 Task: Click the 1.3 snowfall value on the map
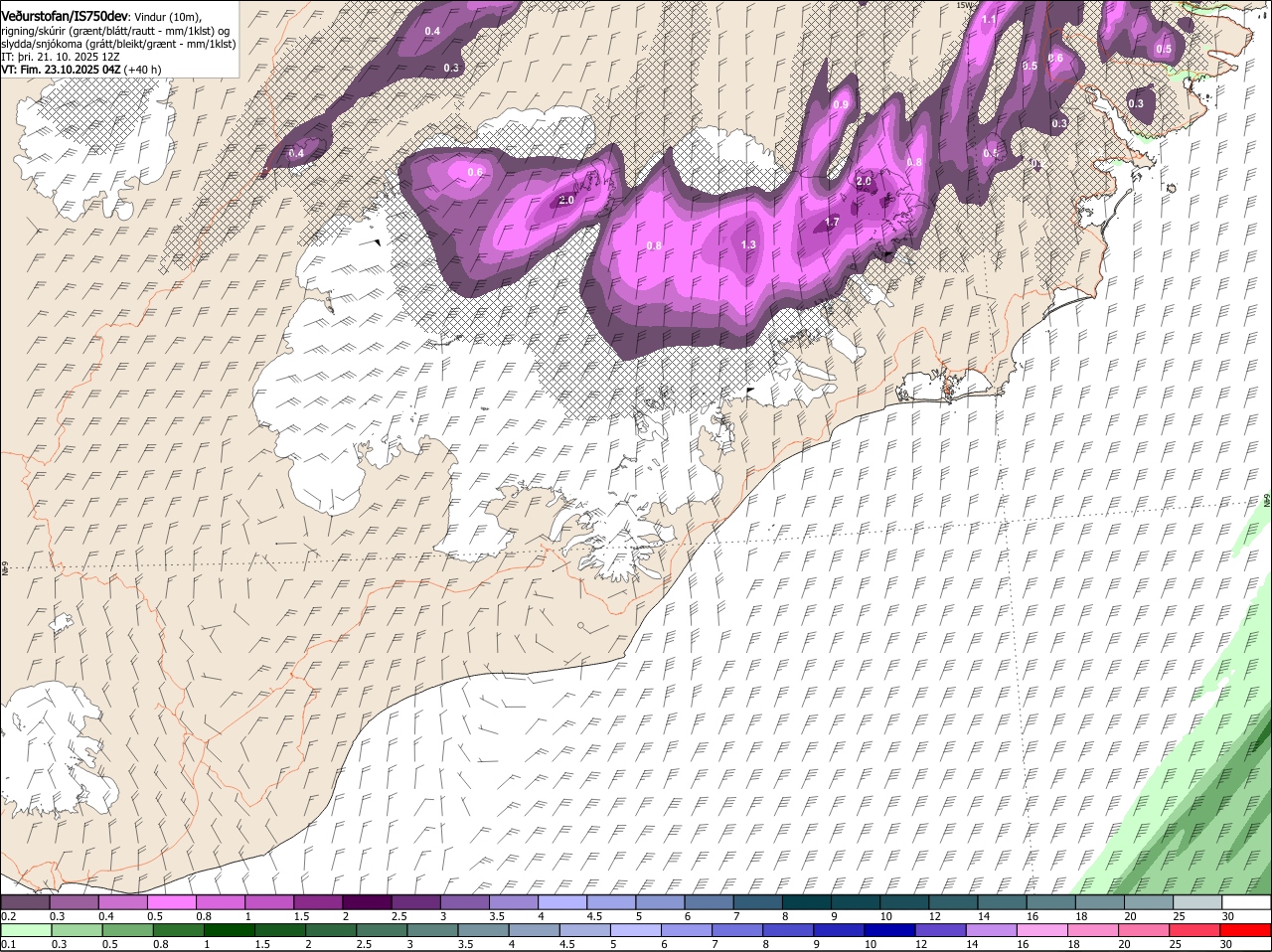click(x=748, y=244)
